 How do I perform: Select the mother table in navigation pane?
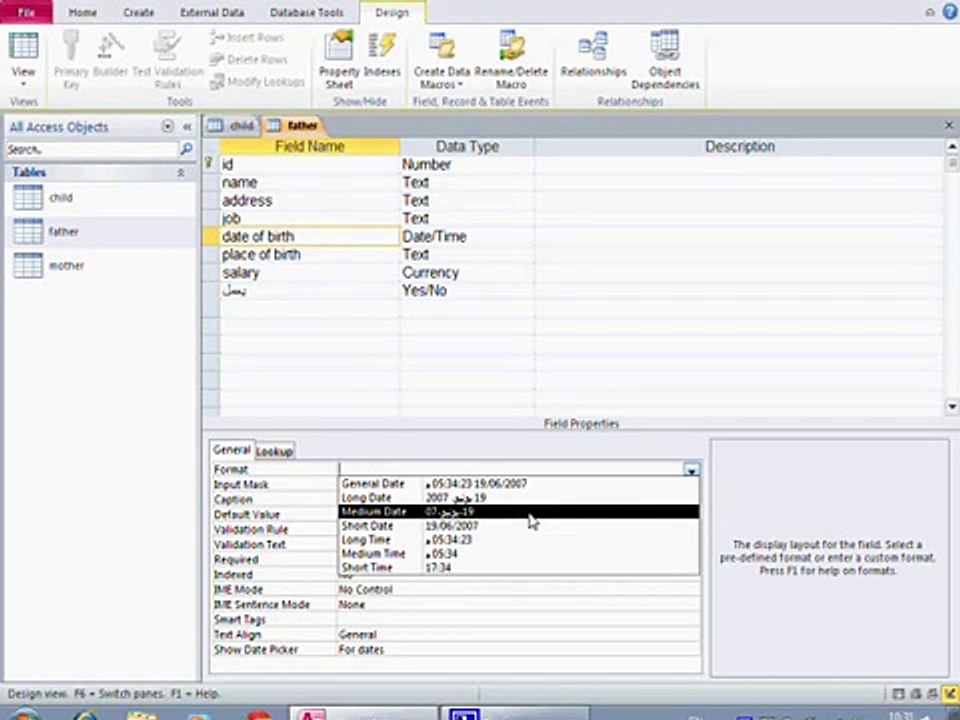101,266
